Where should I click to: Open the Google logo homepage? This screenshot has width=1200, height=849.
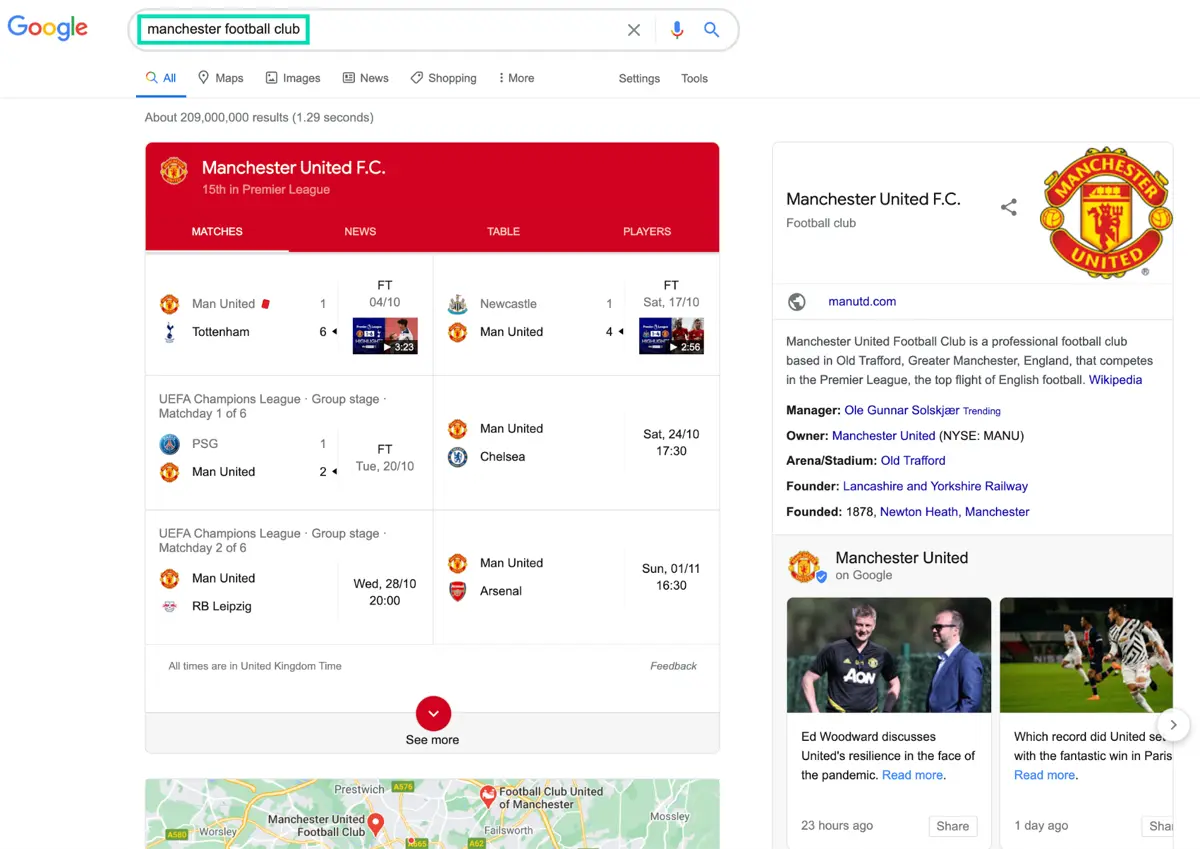pos(48,28)
